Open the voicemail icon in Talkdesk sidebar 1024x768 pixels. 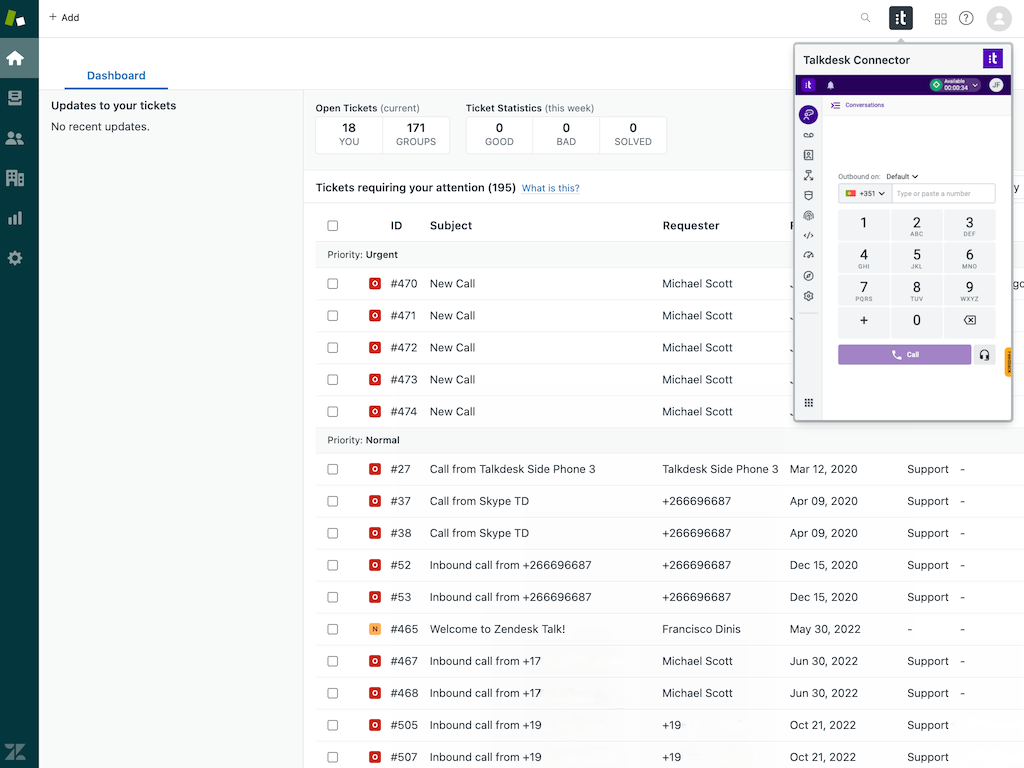(808, 135)
